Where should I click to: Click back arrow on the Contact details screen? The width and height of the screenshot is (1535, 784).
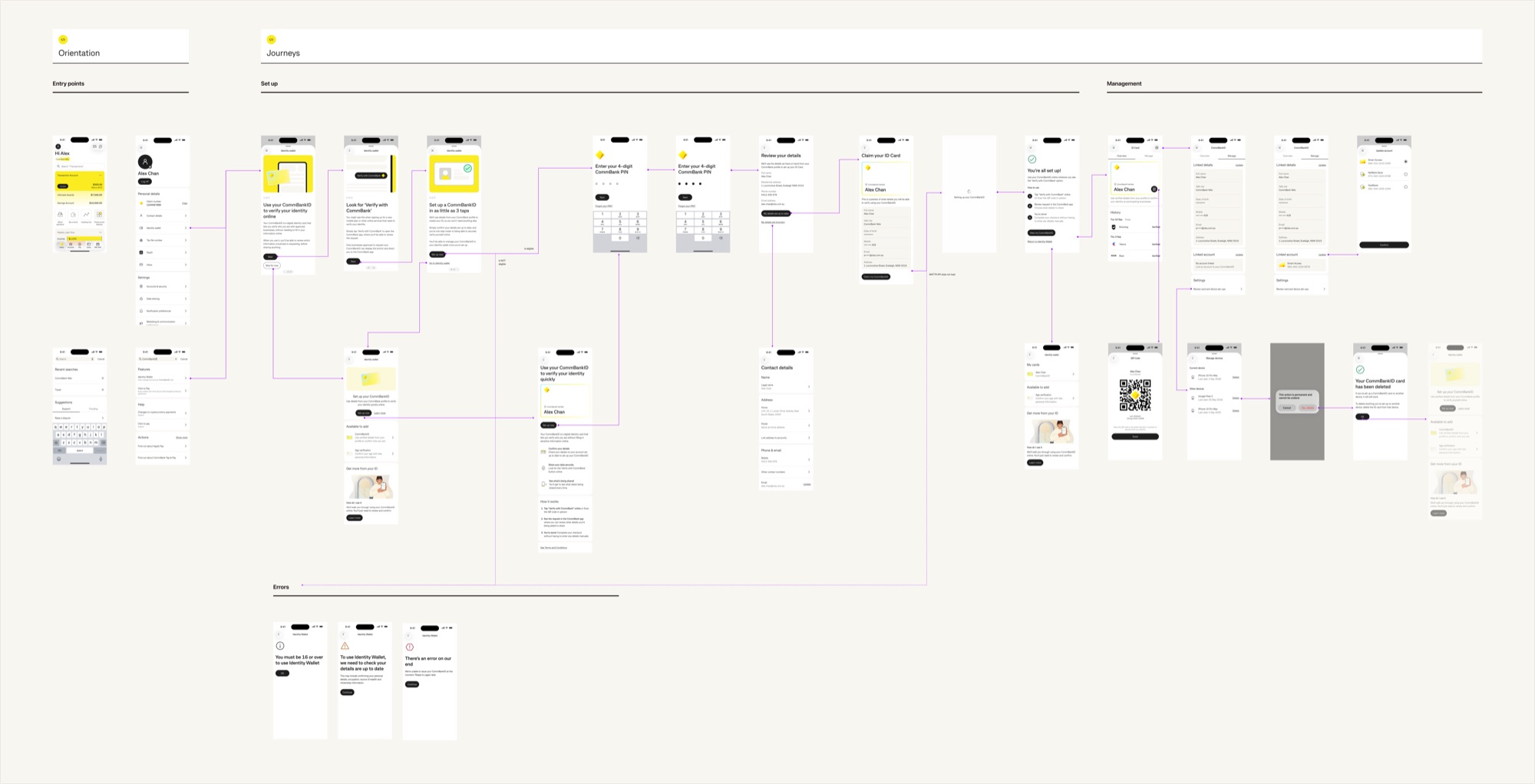(x=764, y=360)
